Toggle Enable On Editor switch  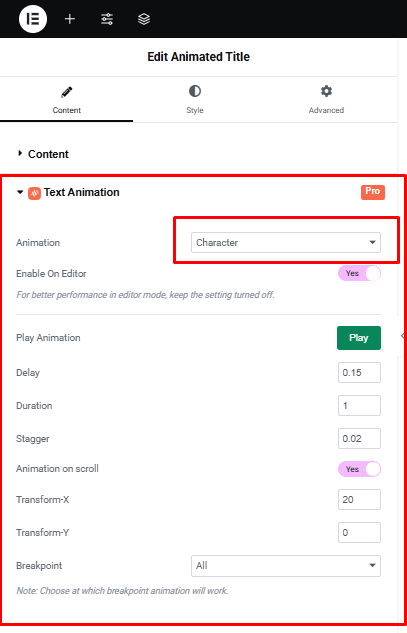(359, 273)
